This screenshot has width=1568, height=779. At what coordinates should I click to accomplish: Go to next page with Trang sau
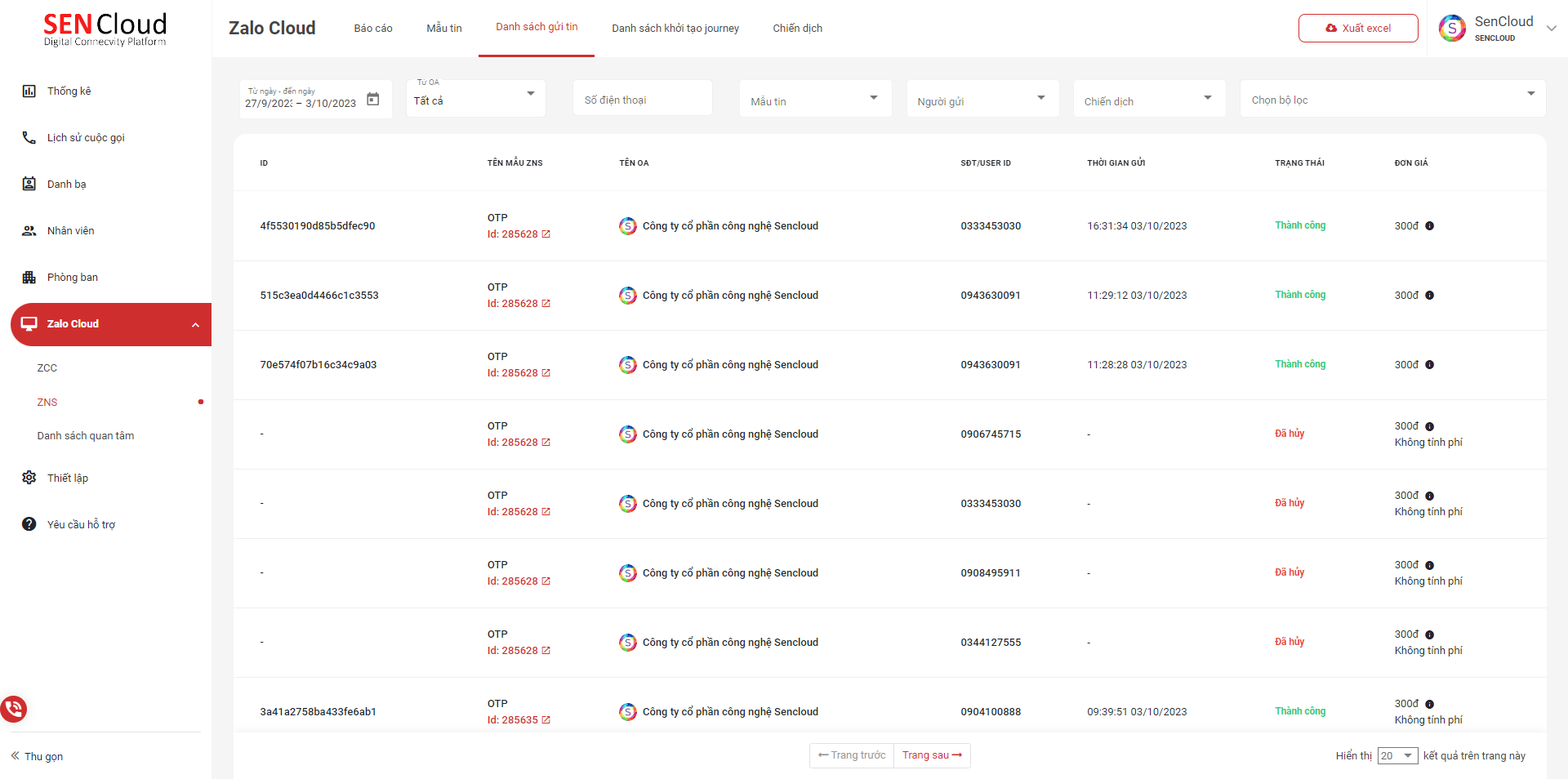tap(932, 755)
